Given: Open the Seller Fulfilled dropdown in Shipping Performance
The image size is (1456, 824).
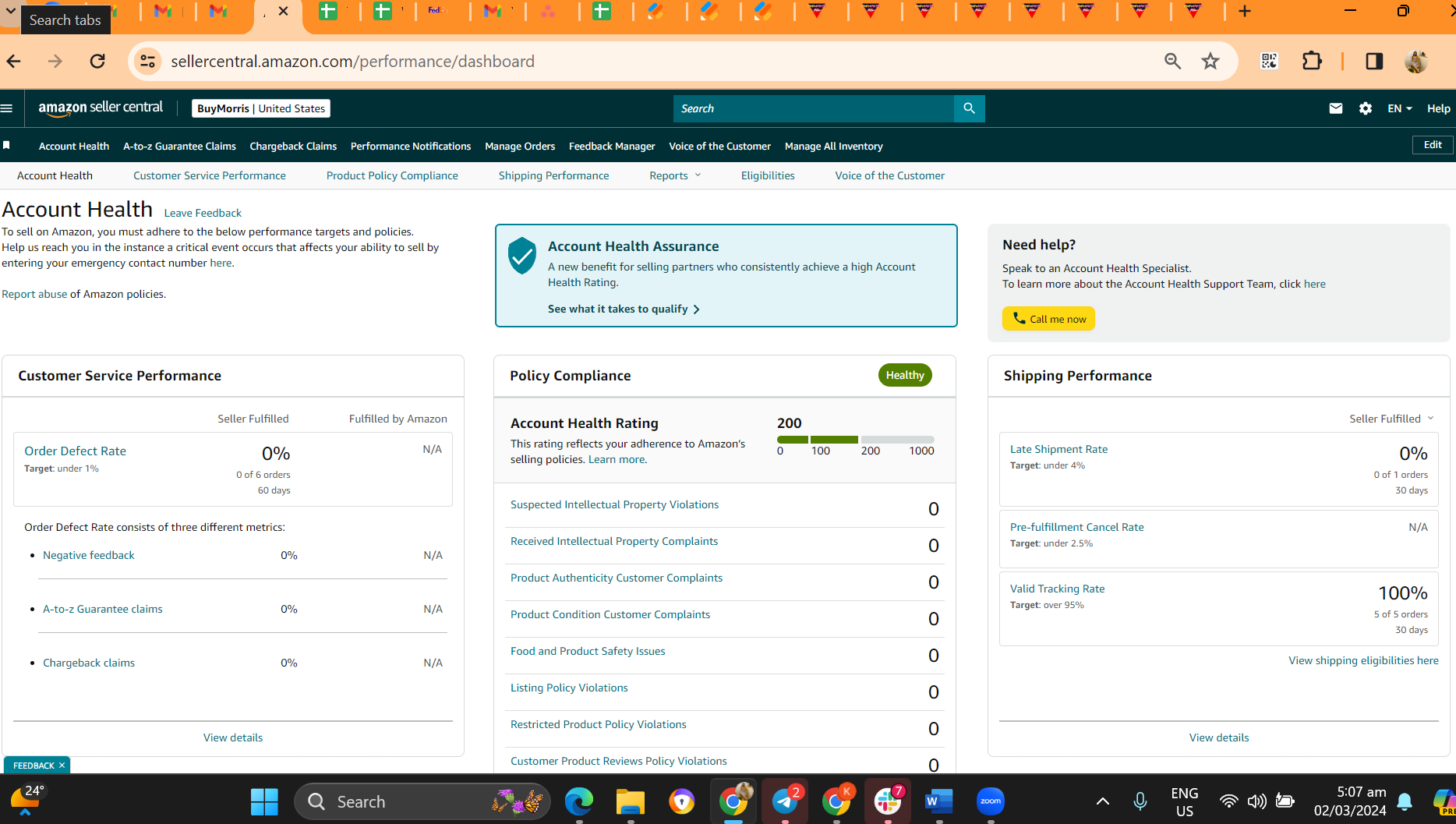Looking at the screenshot, I should coord(1391,419).
